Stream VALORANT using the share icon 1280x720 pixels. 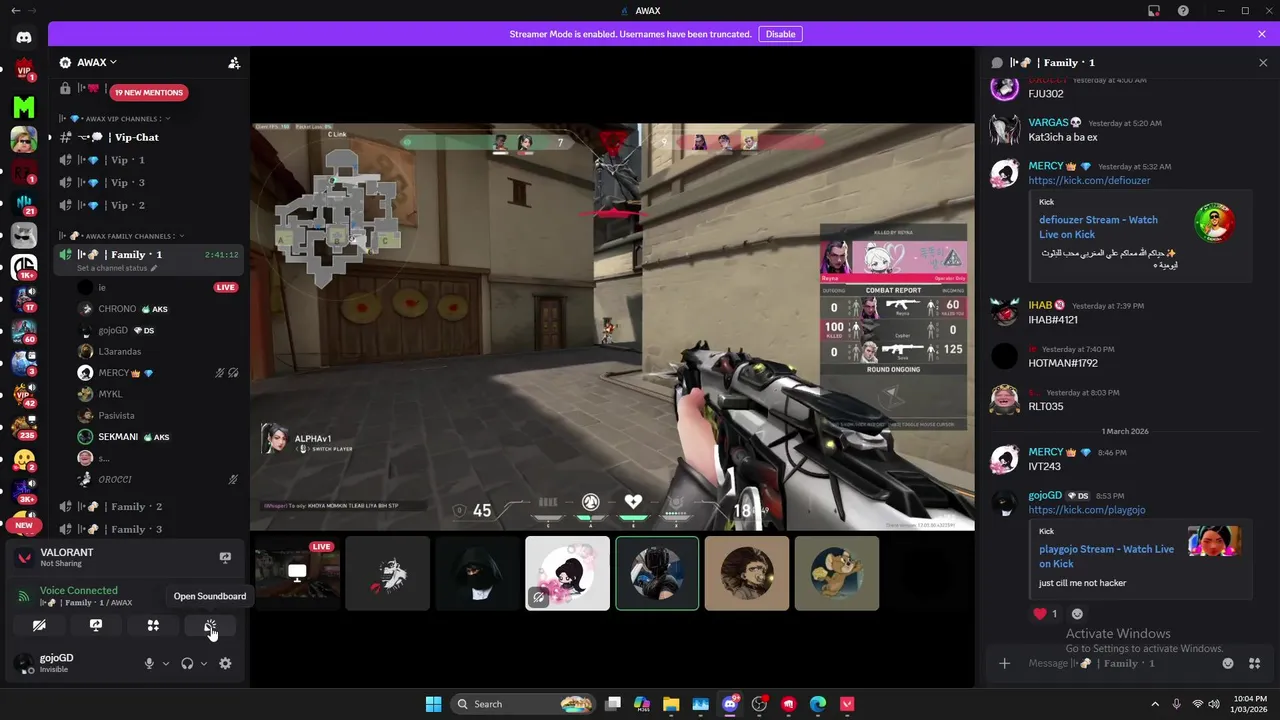(x=225, y=557)
